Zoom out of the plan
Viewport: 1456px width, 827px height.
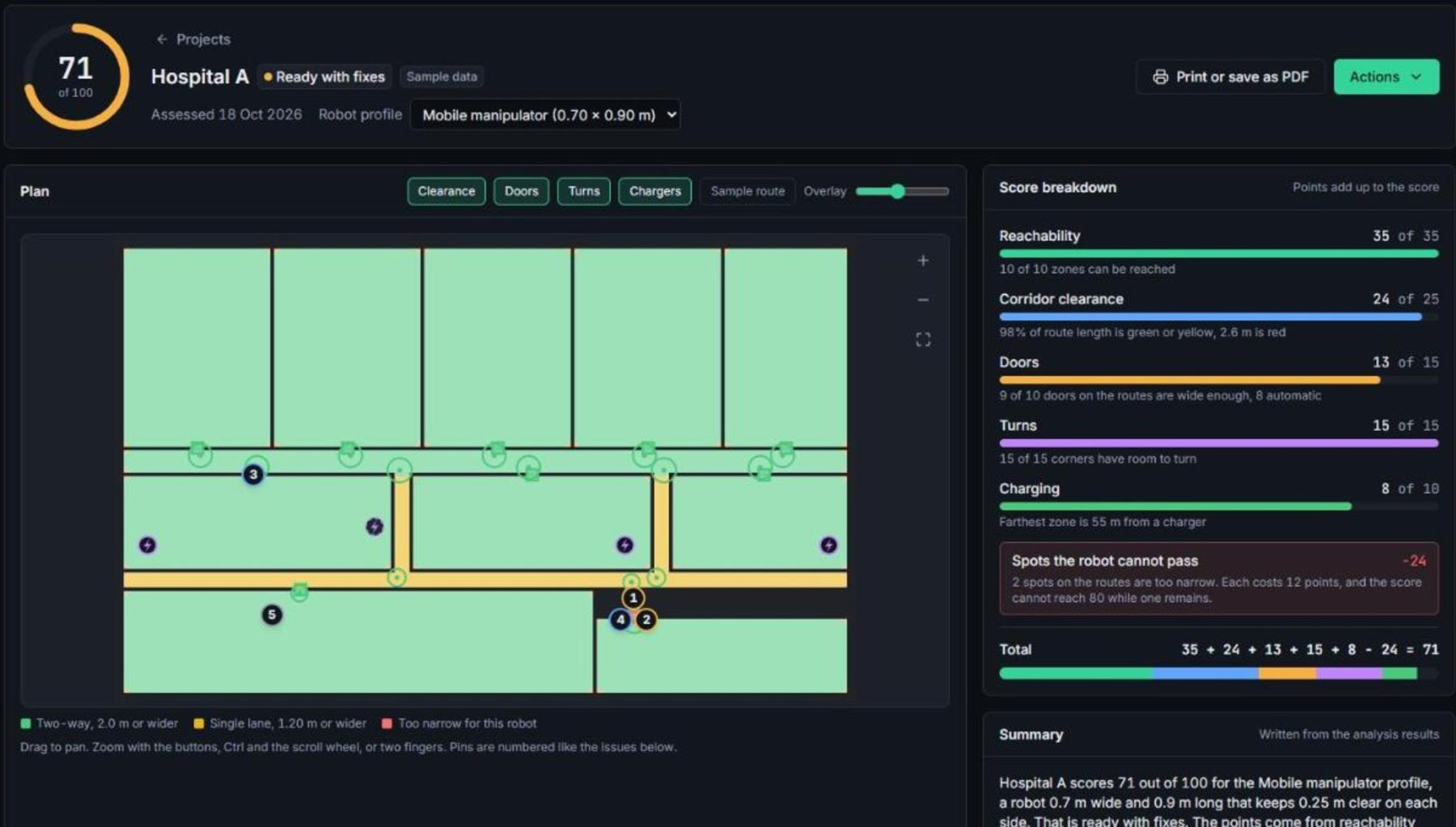(x=923, y=300)
